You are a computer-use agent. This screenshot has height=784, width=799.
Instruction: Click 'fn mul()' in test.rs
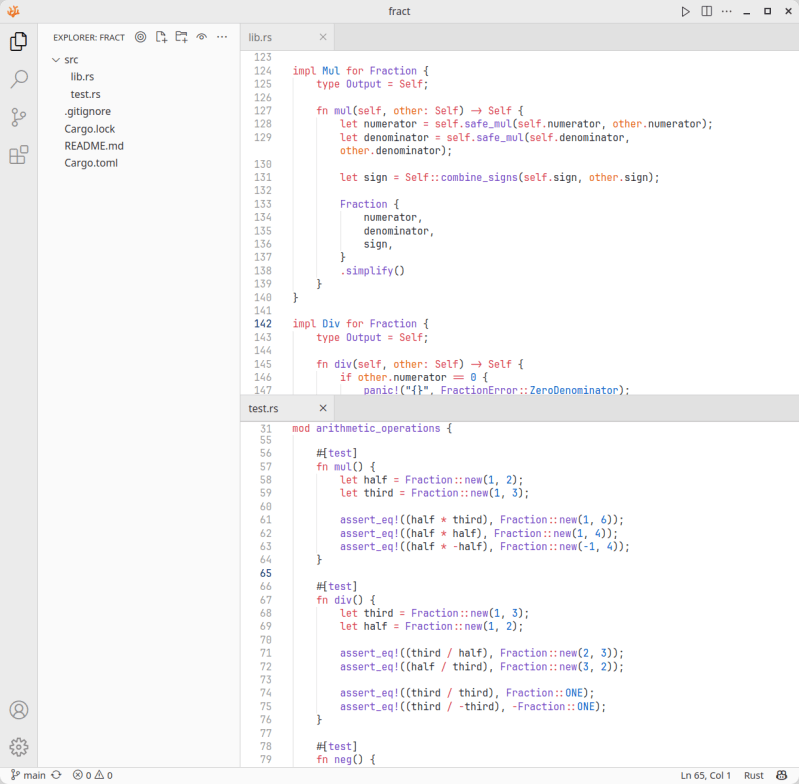click(345, 467)
